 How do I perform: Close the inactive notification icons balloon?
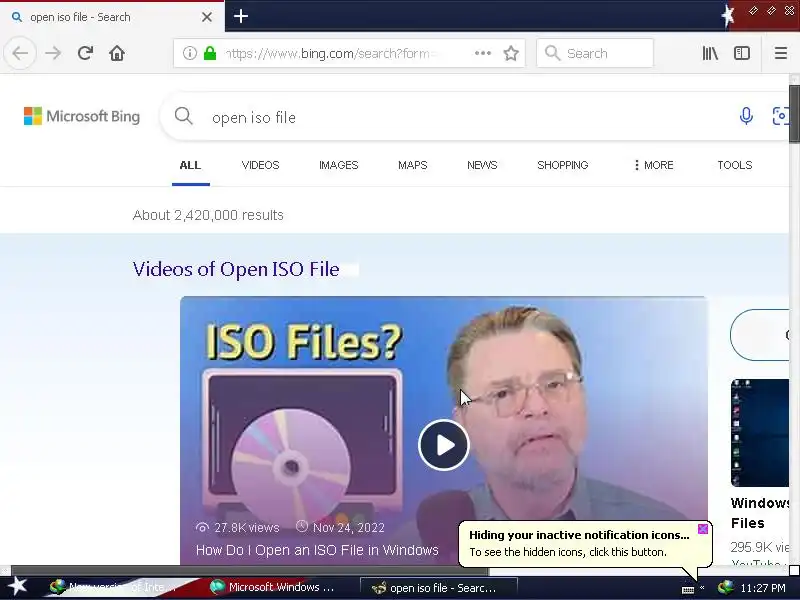703,529
